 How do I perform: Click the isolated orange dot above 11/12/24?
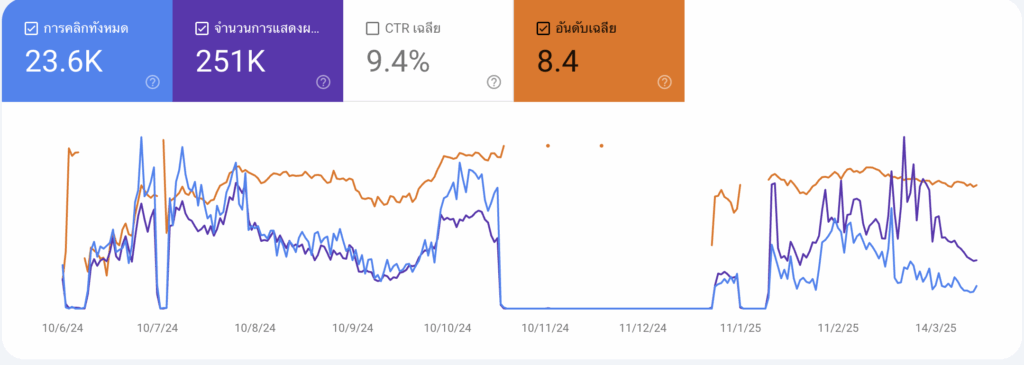pos(601,146)
